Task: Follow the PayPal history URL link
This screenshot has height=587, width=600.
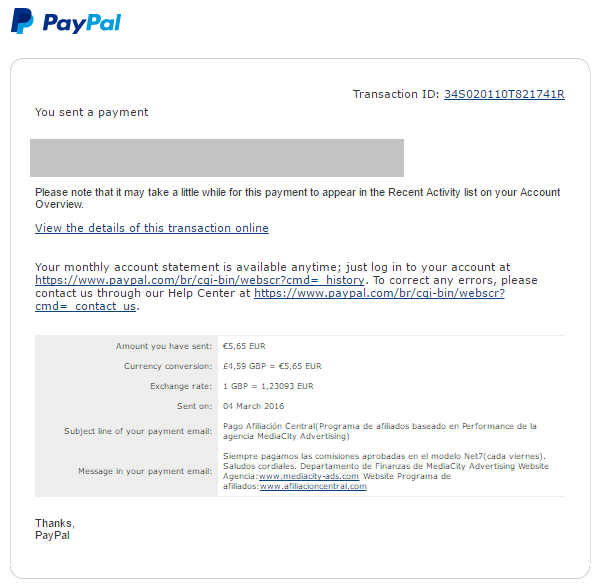Action: 200,280
